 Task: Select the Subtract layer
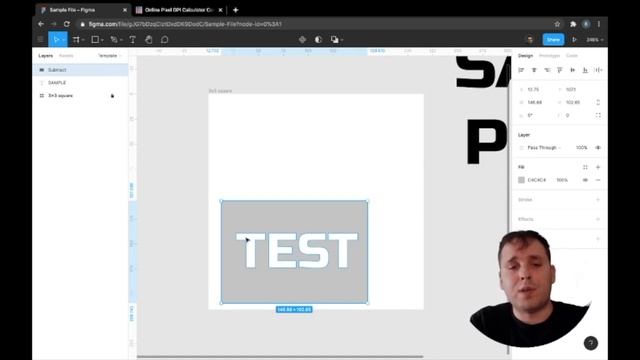(x=80, y=70)
